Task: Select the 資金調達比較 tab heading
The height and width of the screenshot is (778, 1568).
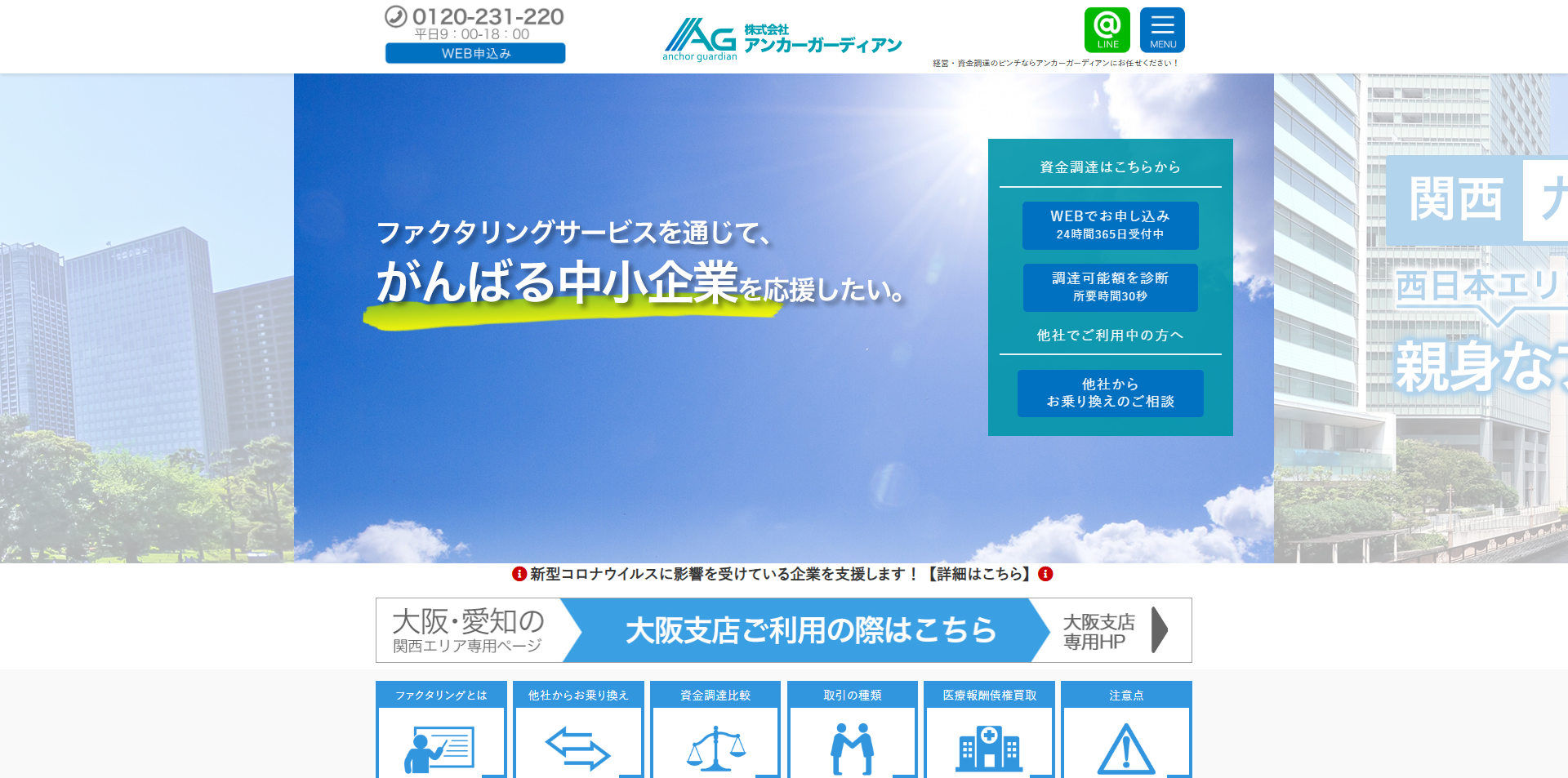Action: tap(715, 695)
